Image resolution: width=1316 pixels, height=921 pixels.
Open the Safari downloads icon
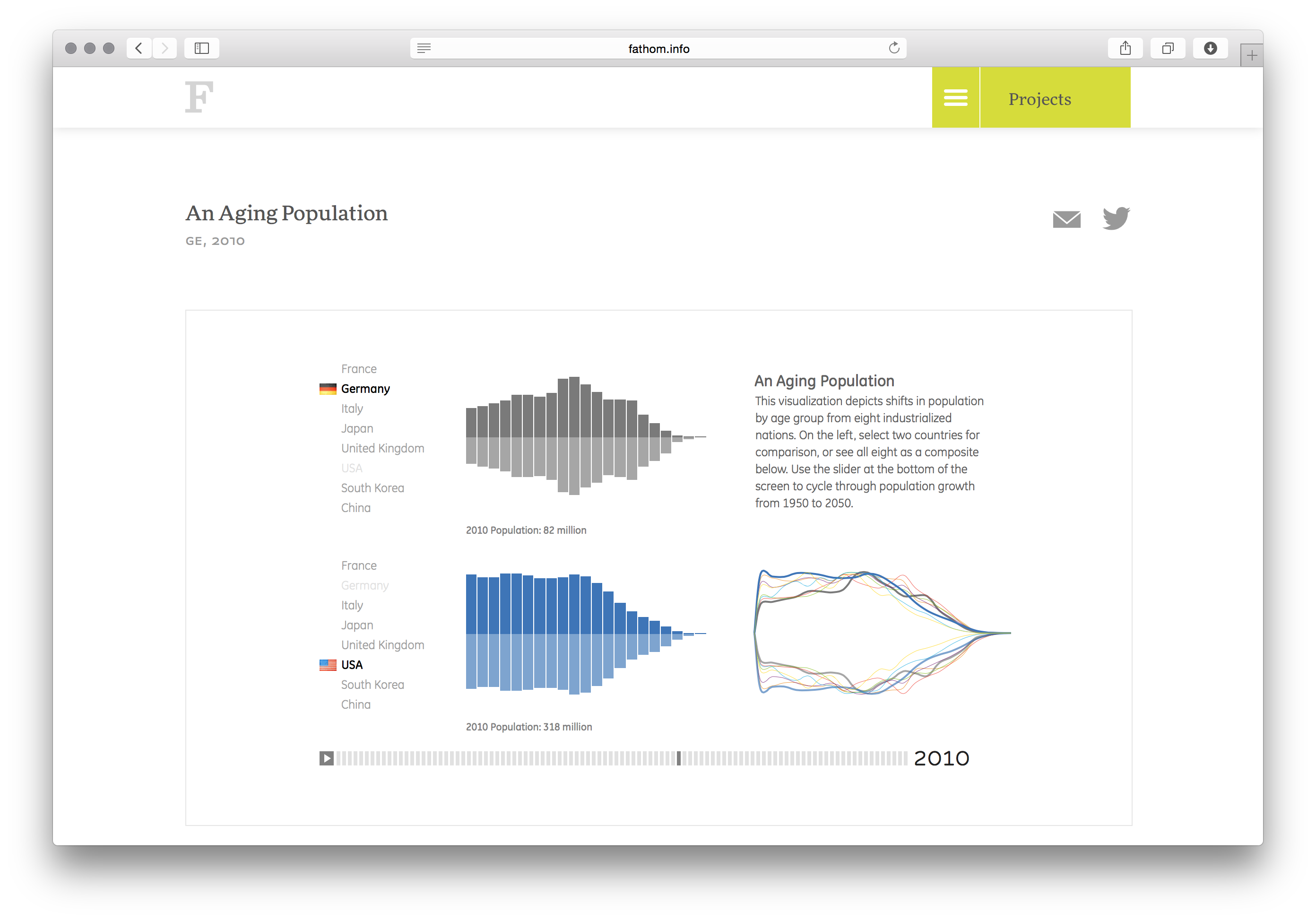tap(1210, 48)
